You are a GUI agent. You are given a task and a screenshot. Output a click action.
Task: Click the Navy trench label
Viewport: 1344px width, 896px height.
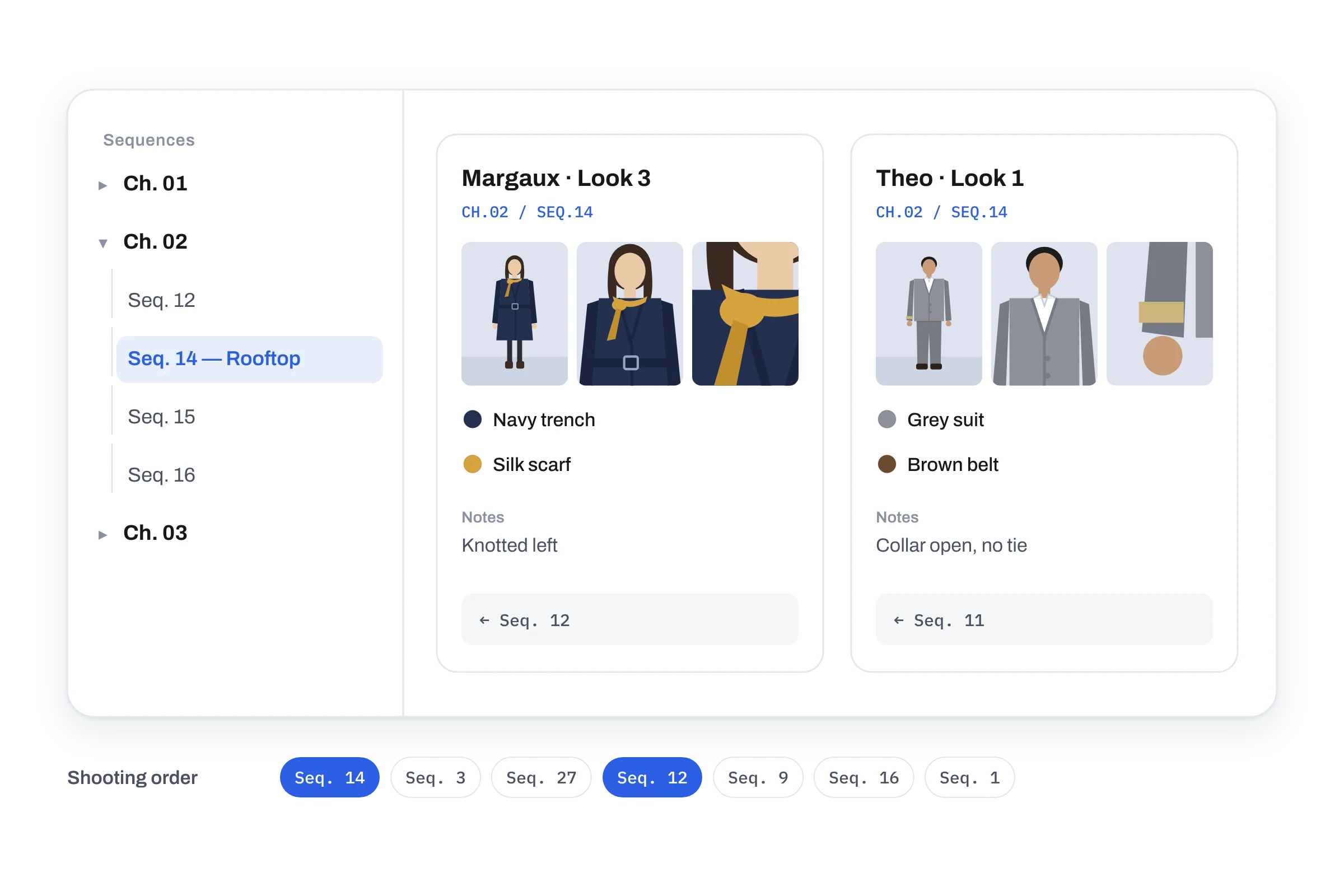tap(544, 420)
